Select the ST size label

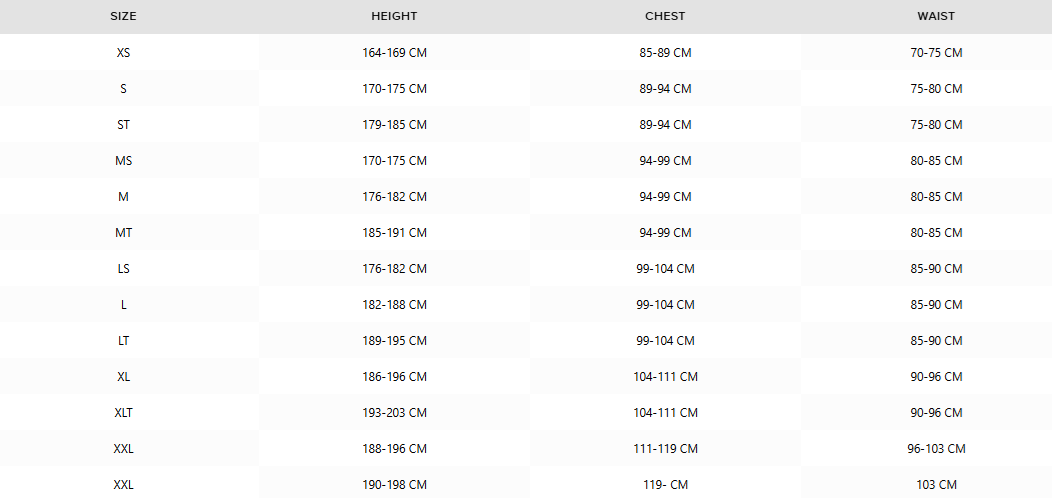(123, 125)
